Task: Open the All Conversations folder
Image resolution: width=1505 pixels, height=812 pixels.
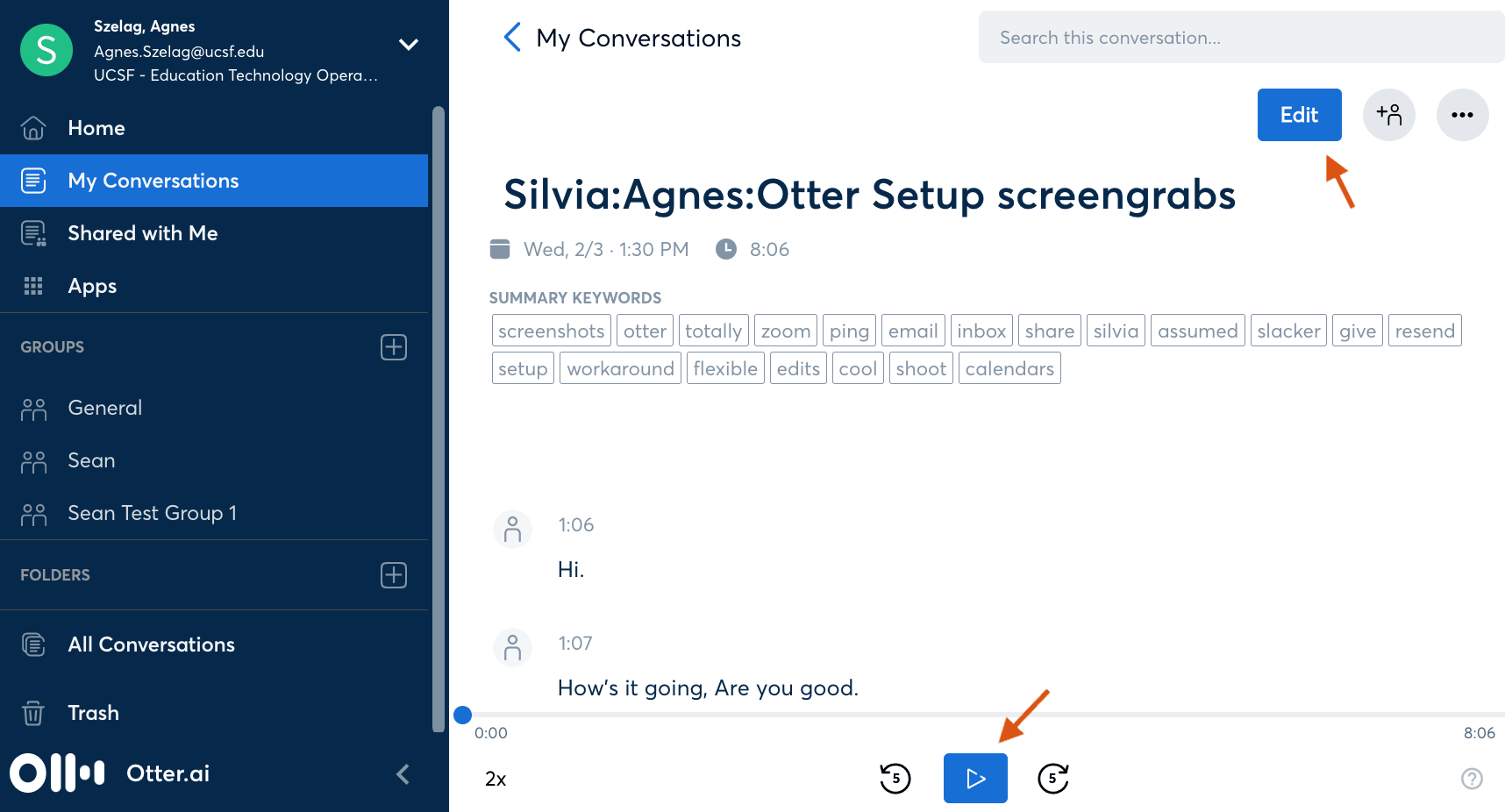Action: click(x=151, y=644)
